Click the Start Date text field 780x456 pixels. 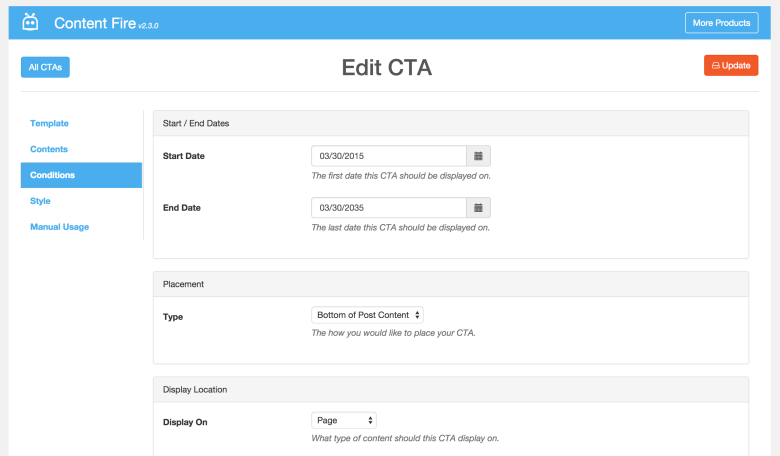coord(389,156)
